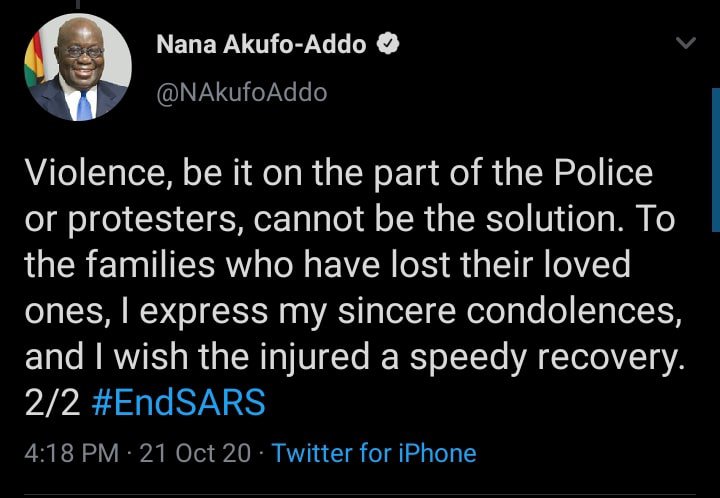Click the thread connector line above the avatar

[78, 5]
